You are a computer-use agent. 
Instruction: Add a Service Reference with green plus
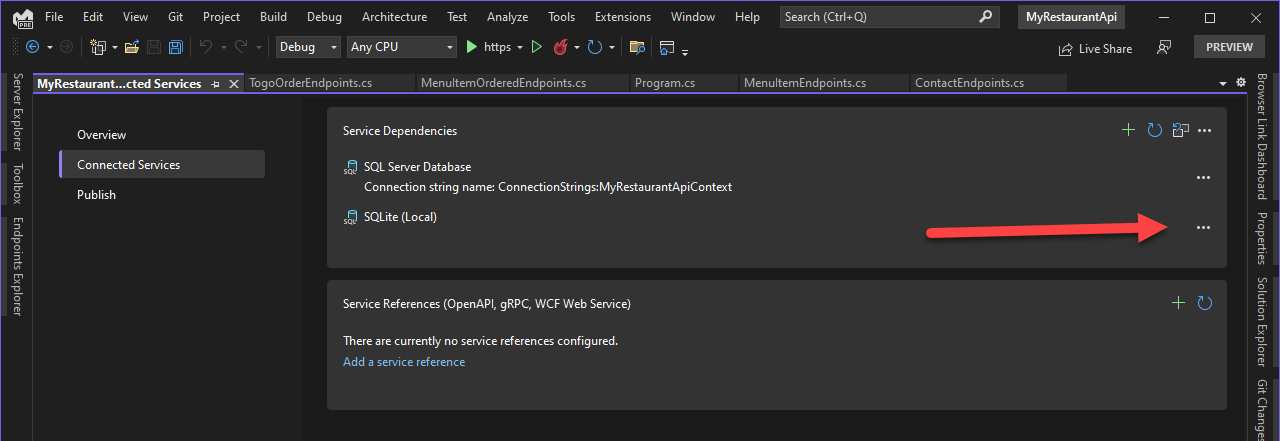[1178, 302]
